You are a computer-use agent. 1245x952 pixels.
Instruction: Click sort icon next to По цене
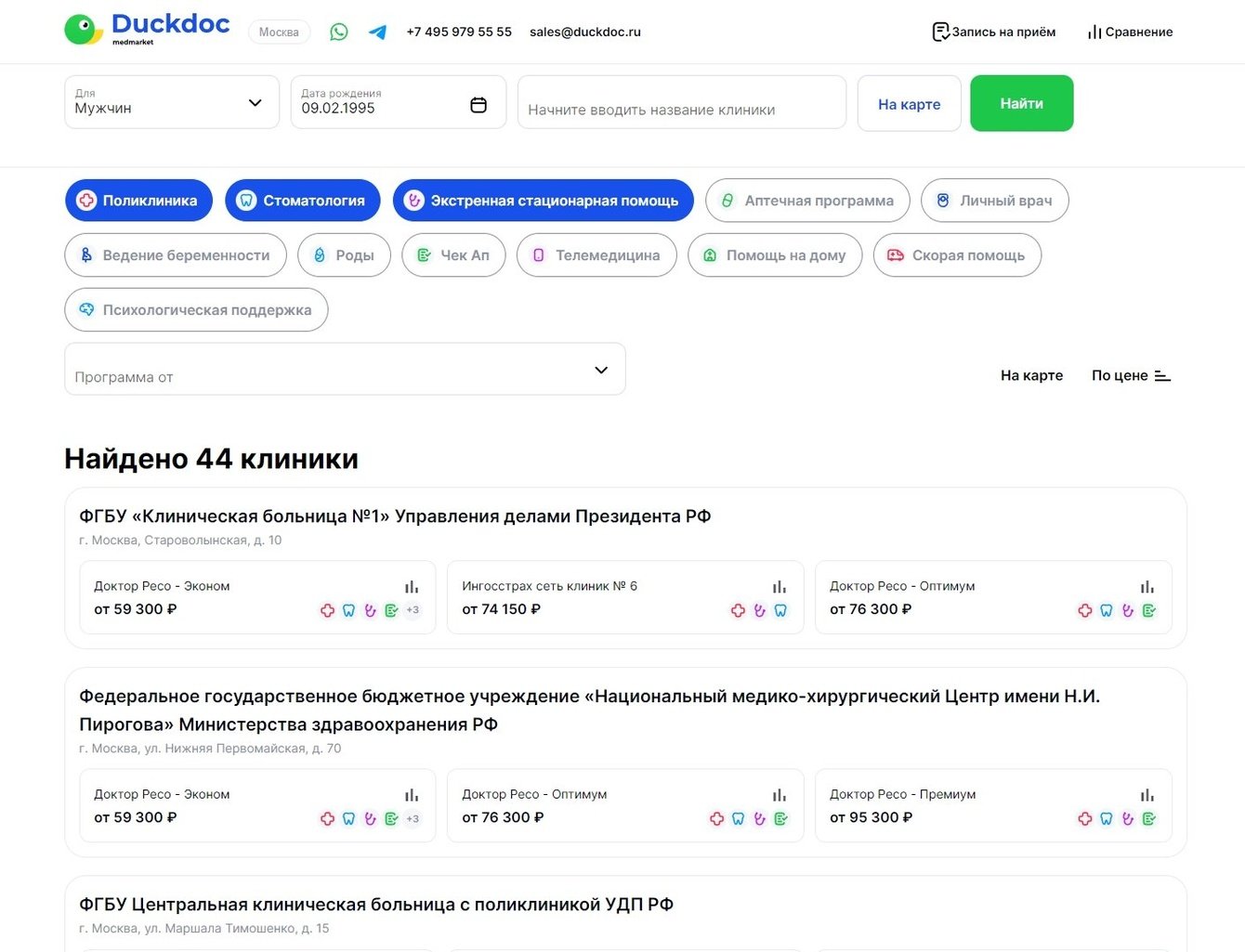[1162, 376]
